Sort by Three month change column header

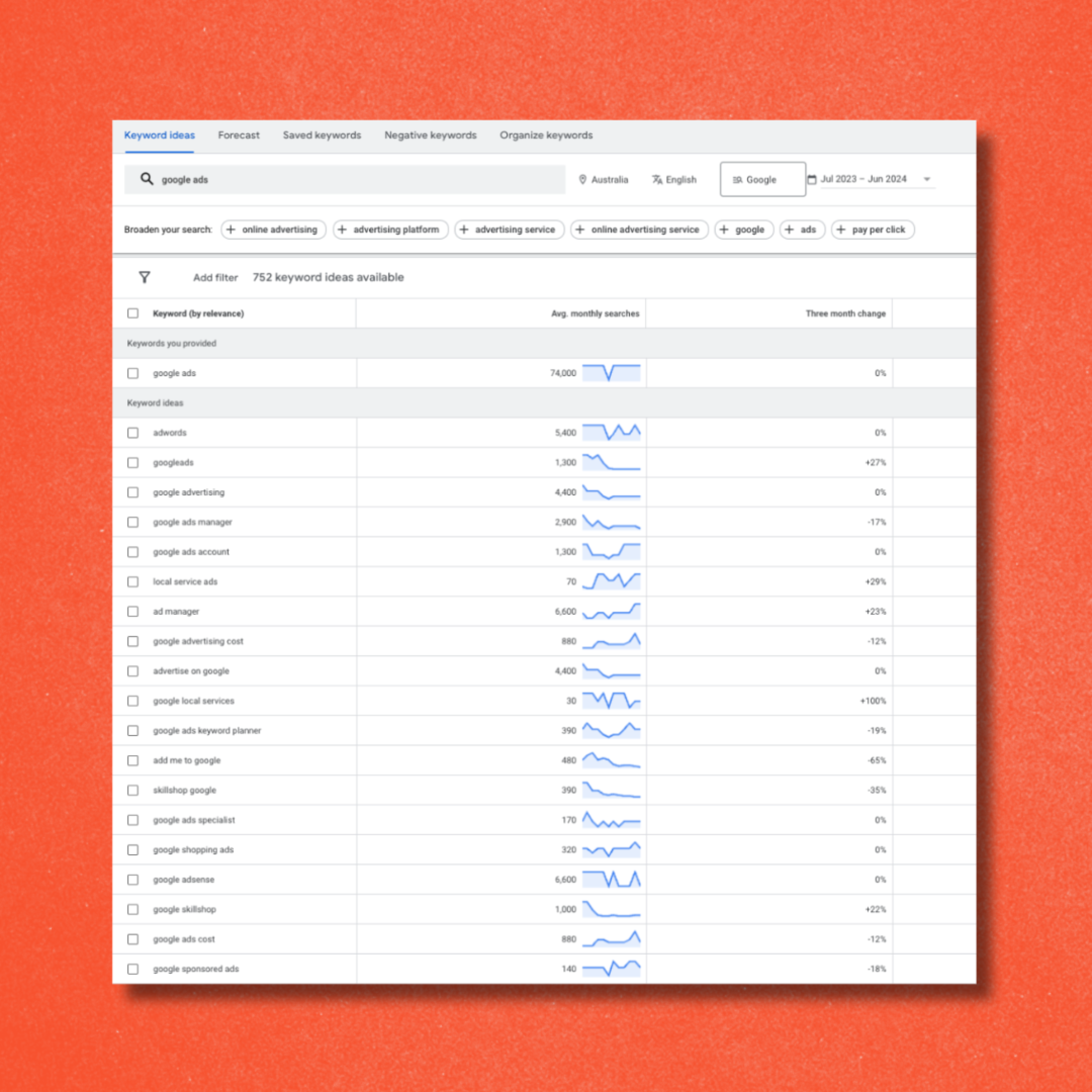point(846,313)
